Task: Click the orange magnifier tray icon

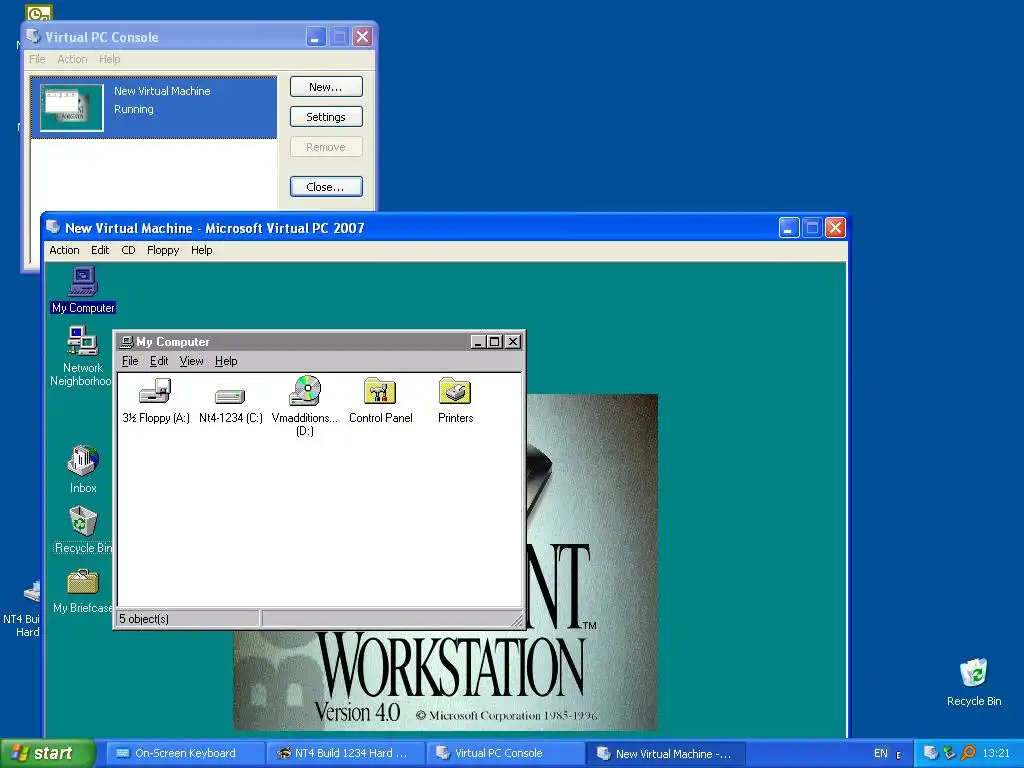Action: [968, 753]
